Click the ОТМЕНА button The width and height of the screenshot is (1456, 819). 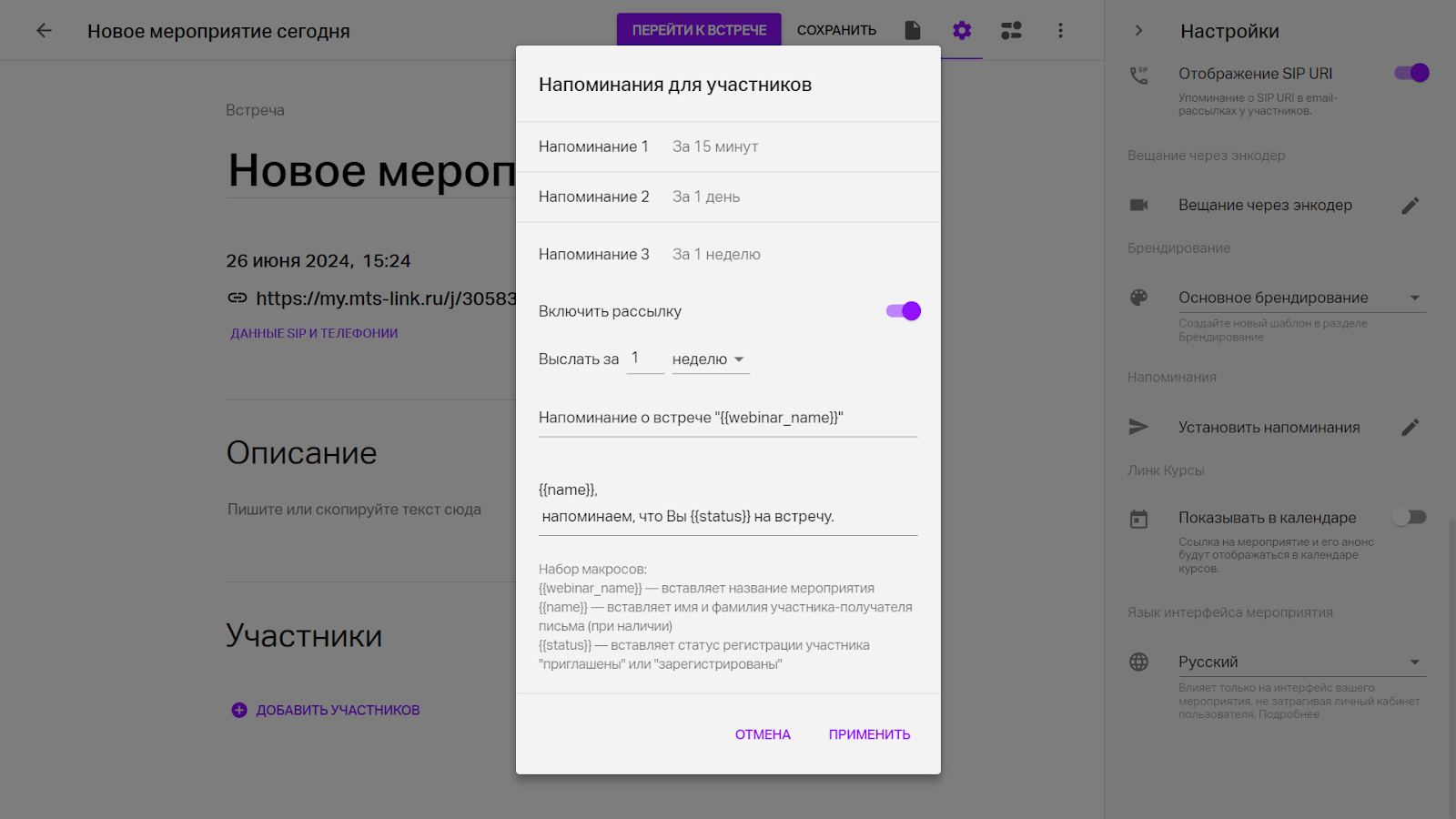pyautogui.click(x=763, y=734)
